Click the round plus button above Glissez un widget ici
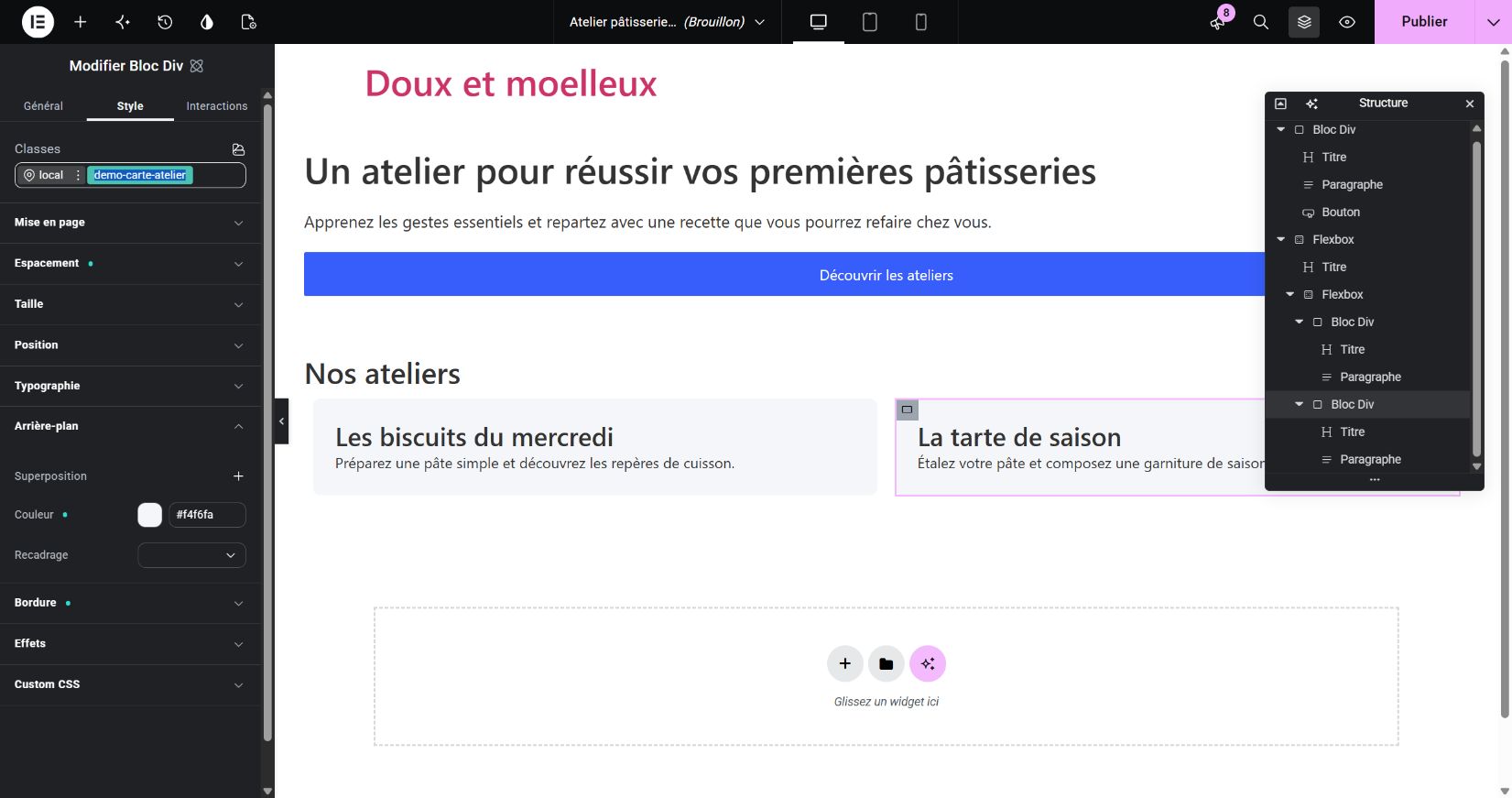Image resolution: width=1512 pixels, height=798 pixels. pyautogui.click(x=844, y=664)
